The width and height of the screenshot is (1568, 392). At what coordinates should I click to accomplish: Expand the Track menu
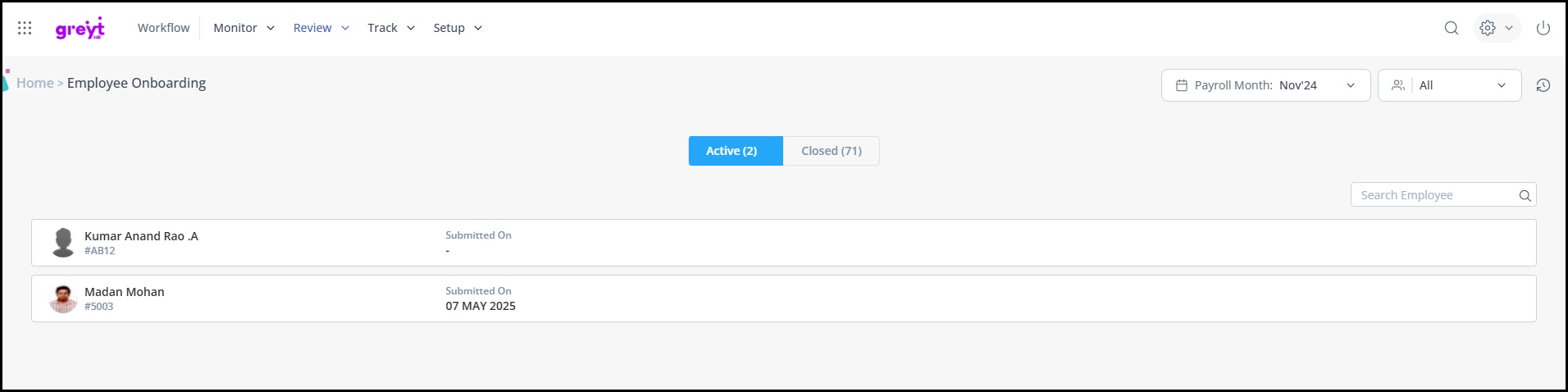pos(391,28)
